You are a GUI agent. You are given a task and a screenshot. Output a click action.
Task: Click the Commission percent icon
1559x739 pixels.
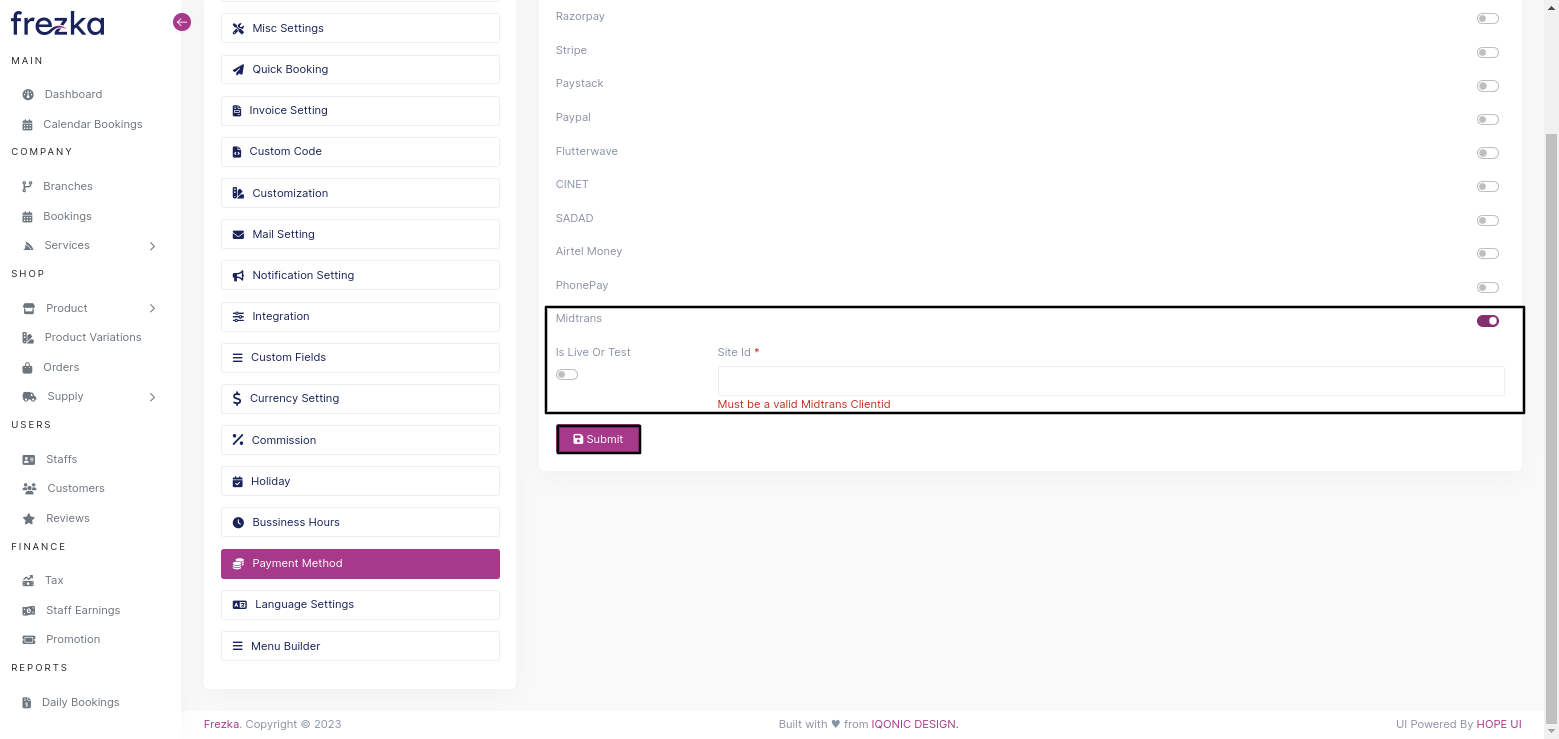(x=238, y=440)
